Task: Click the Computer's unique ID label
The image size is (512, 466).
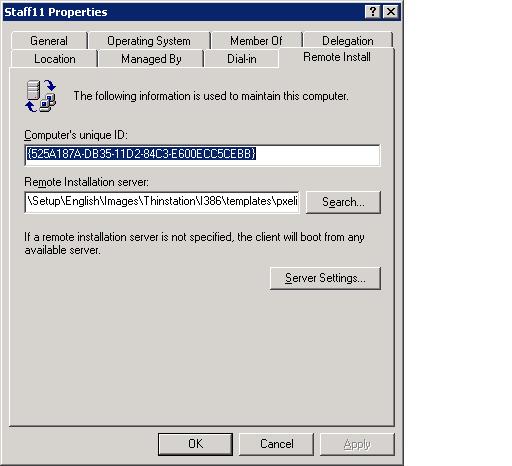Action: coord(76,135)
